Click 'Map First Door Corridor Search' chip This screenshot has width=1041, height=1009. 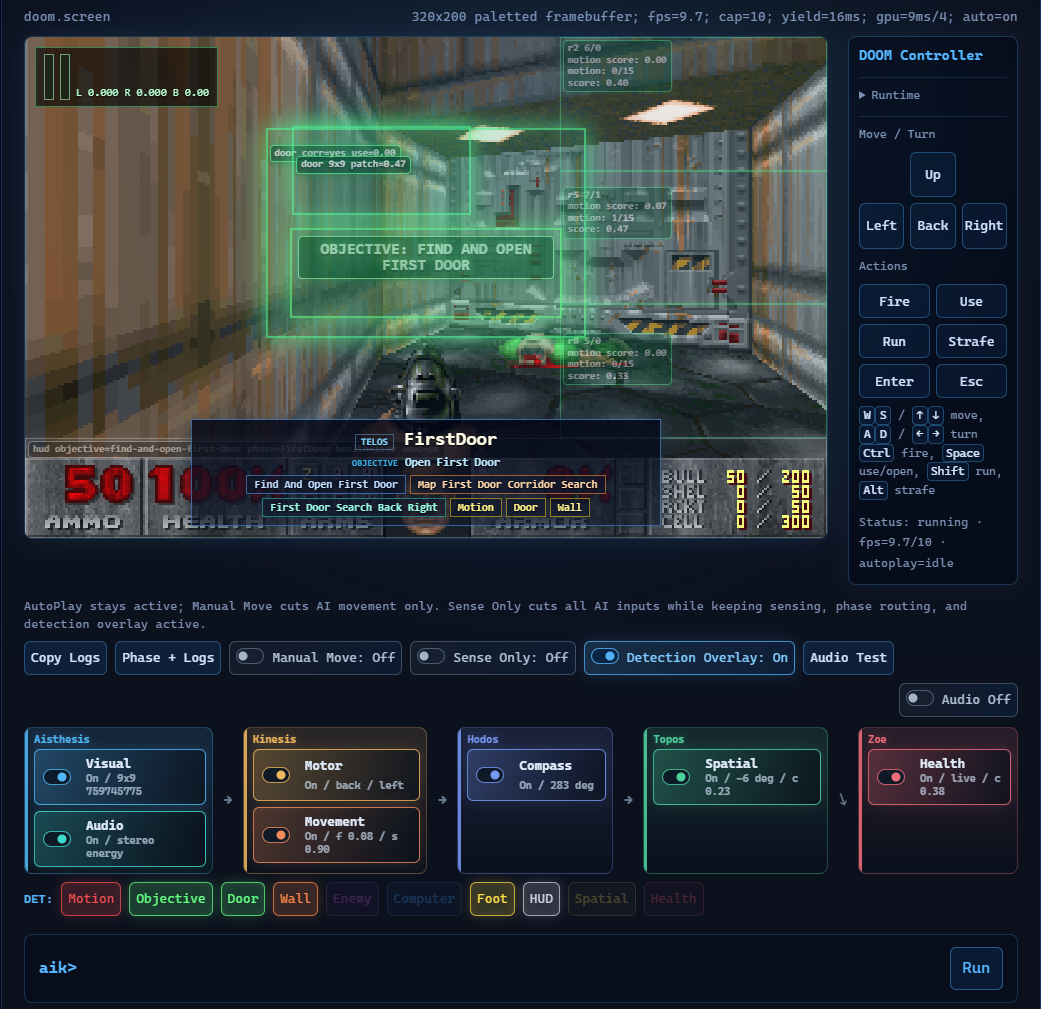[507, 485]
